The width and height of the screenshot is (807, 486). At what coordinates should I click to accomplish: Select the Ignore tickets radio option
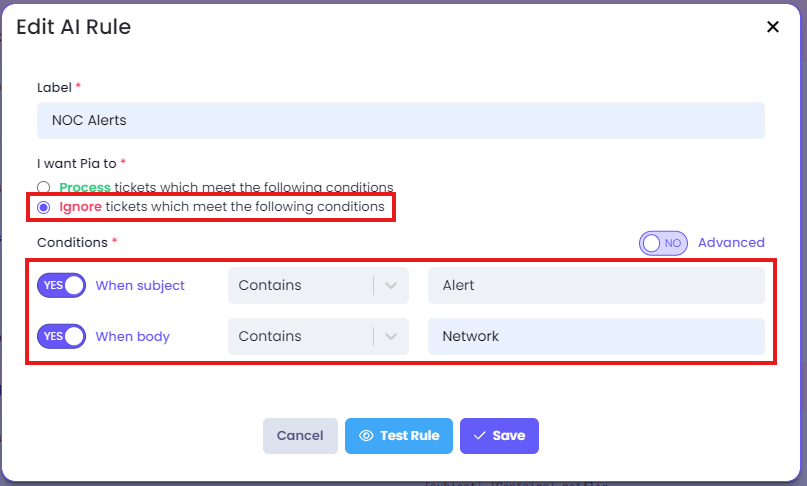tap(44, 207)
